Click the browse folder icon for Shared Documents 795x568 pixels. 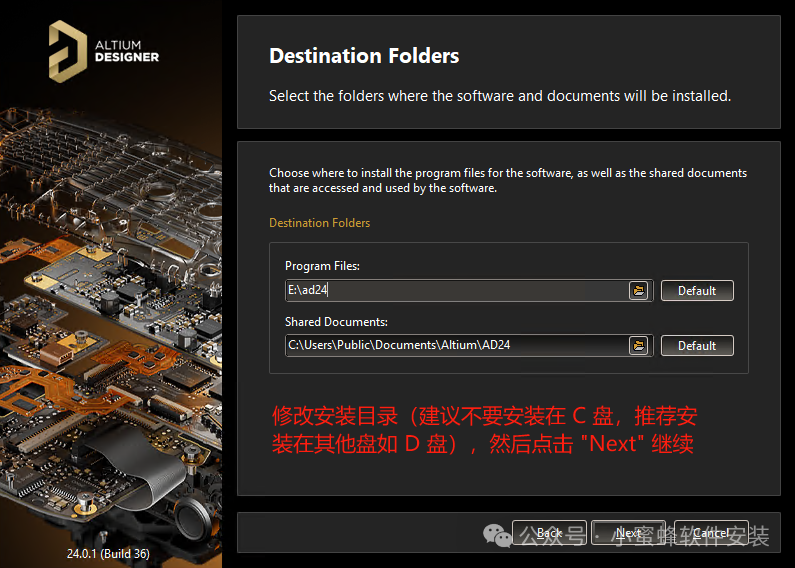tap(638, 345)
